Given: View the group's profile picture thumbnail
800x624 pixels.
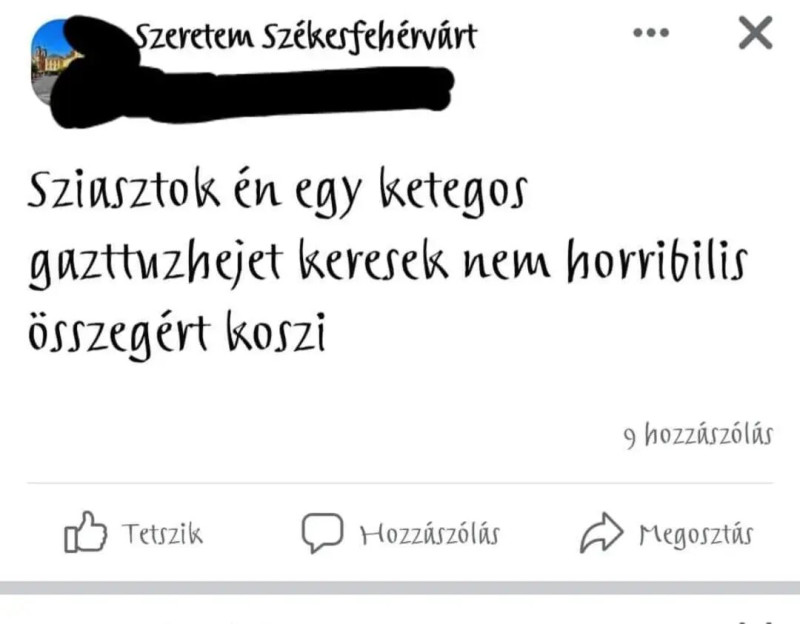Looking at the screenshot, I should [48, 61].
